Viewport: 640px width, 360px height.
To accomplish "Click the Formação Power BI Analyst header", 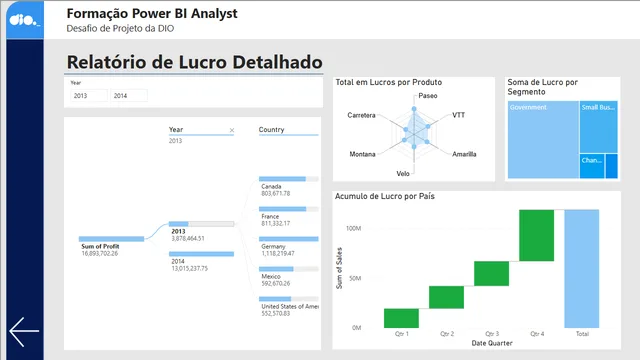I will pyautogui.click(x=152, y=13).
